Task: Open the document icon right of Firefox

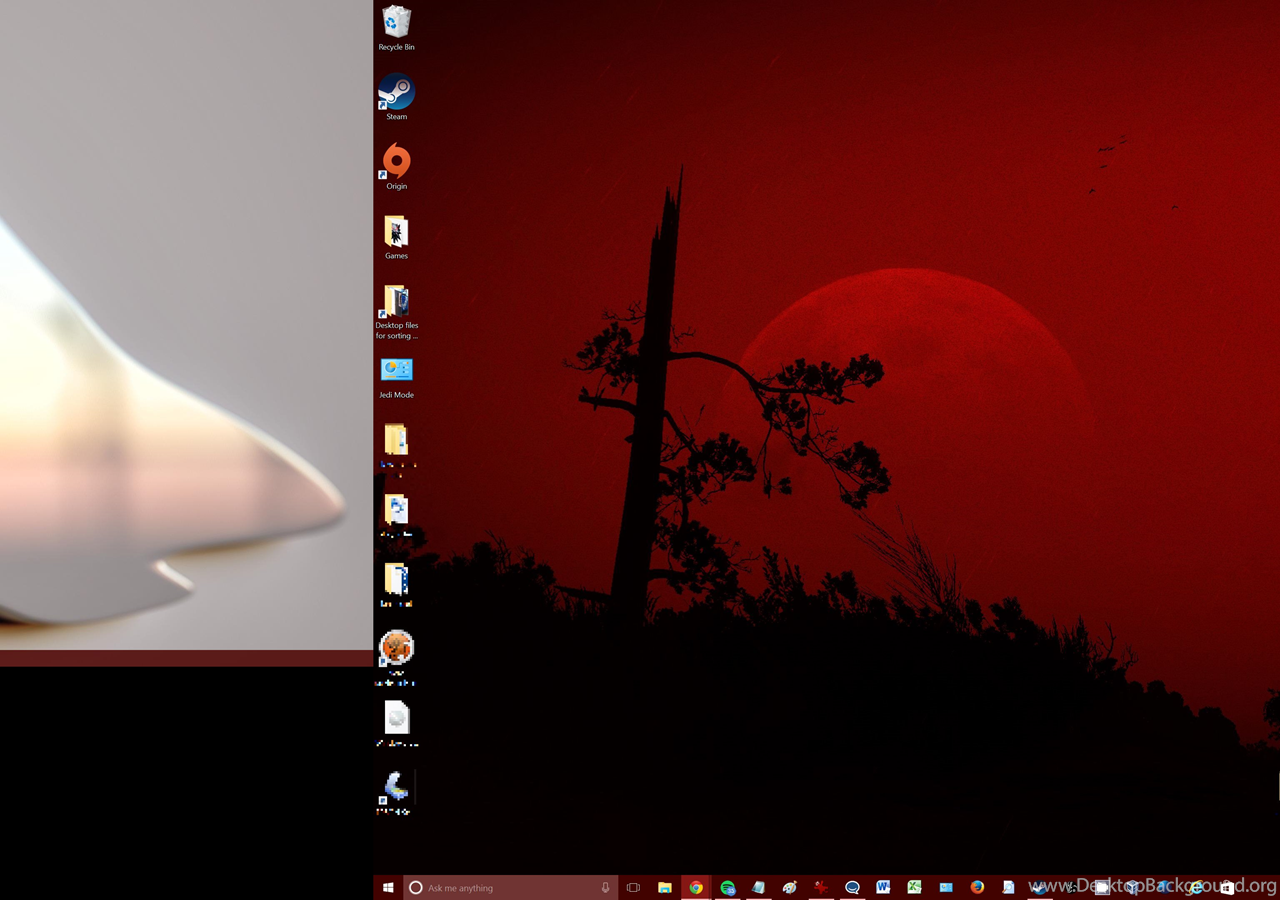Action: click(x=1008, y=888)
